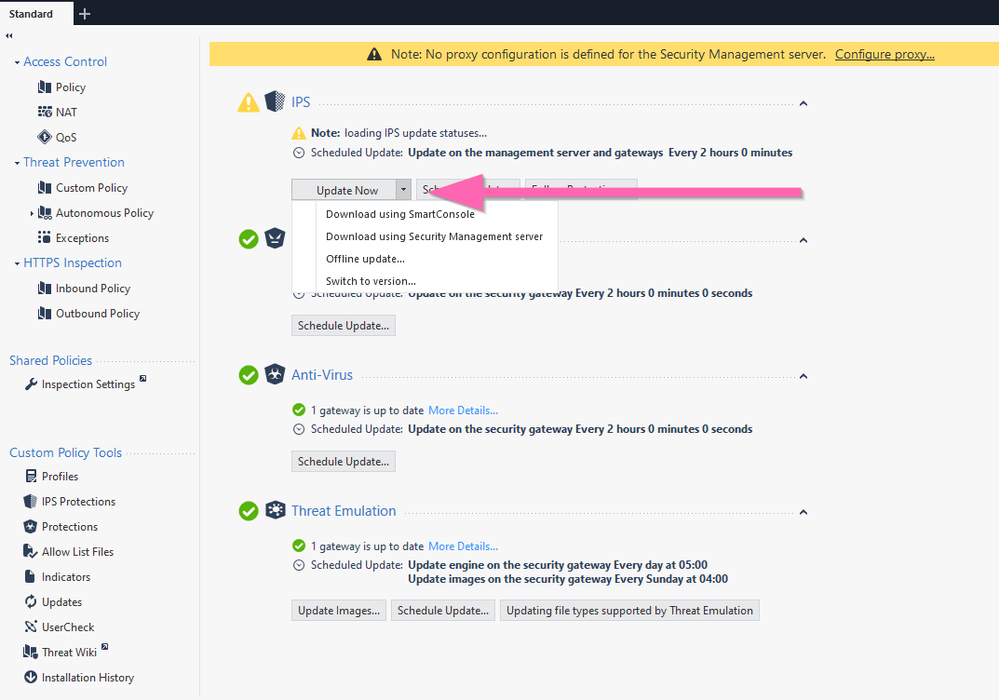
Task: Click the Indicators file icon
Action: tap(30, 576)
